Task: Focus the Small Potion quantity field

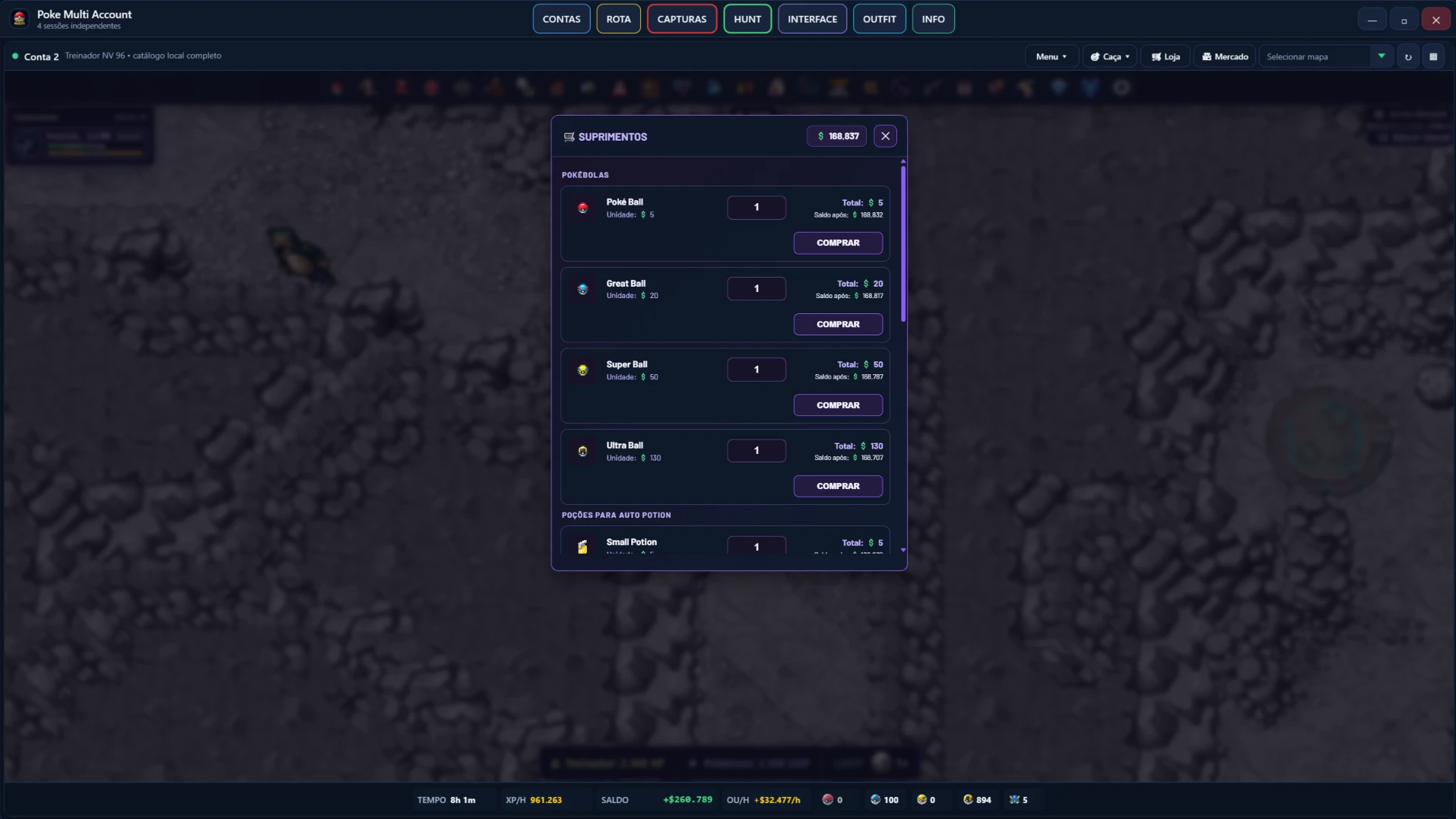Action: [757, 546]
